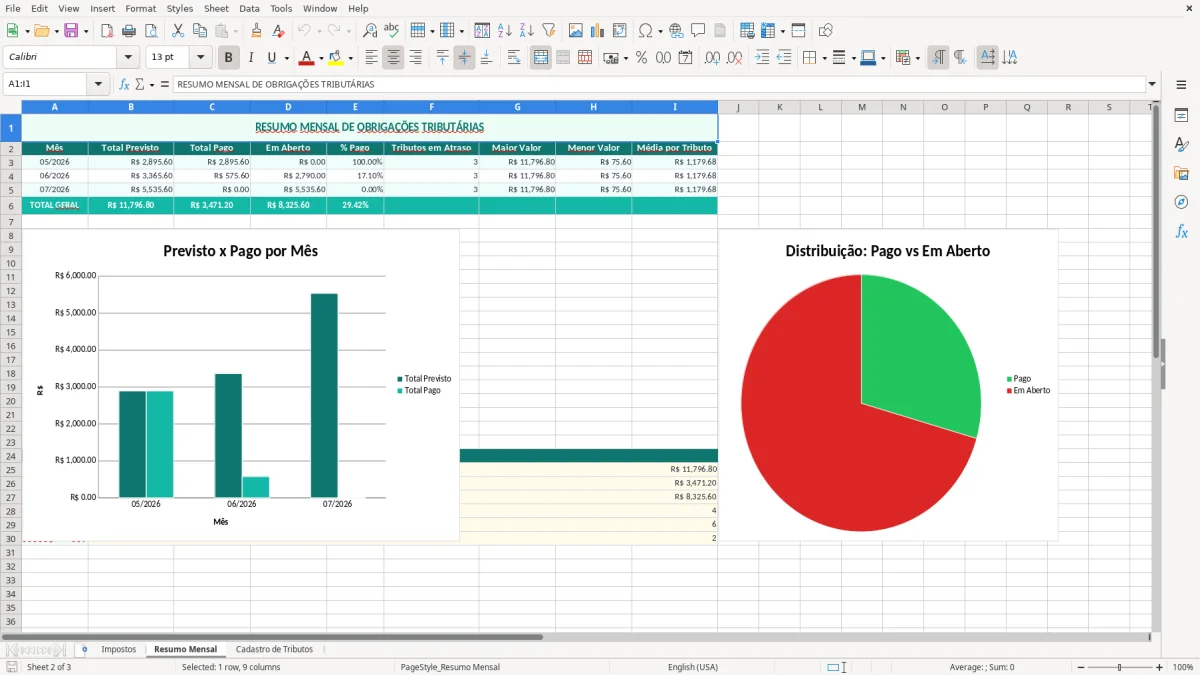
Task: Open the Data menu
Action: [x=249, y=8]
